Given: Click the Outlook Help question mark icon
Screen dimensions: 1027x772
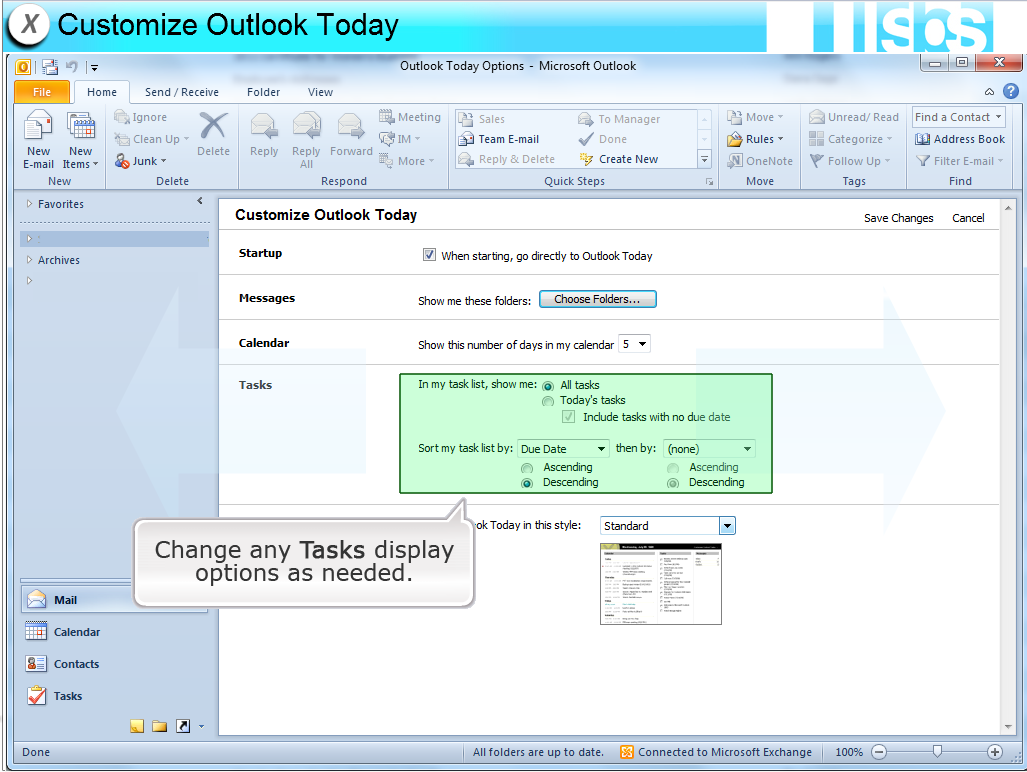Looking at the screenshot, I should click(1011, 92).
